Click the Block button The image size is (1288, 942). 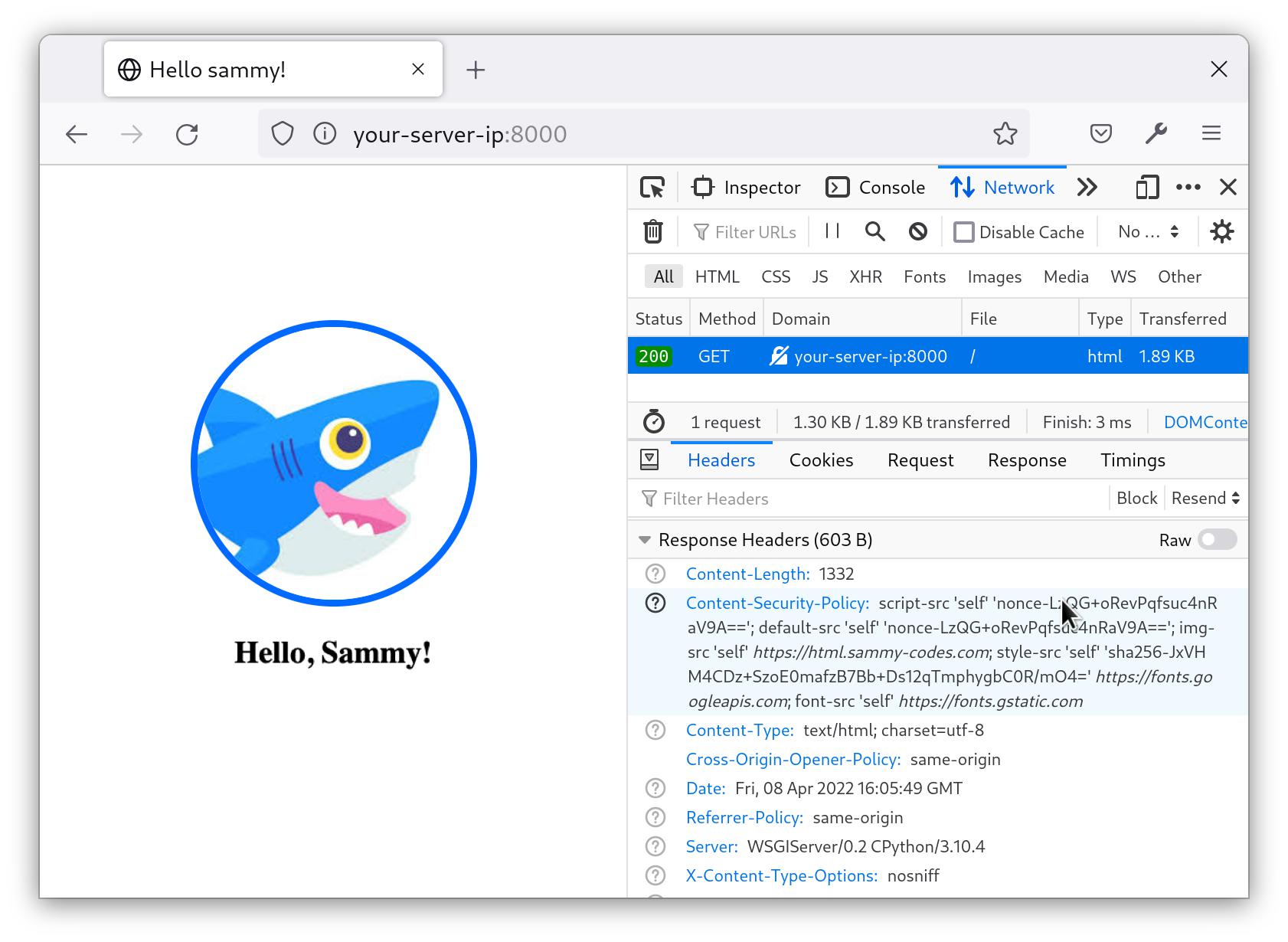tap(1136, 498)
